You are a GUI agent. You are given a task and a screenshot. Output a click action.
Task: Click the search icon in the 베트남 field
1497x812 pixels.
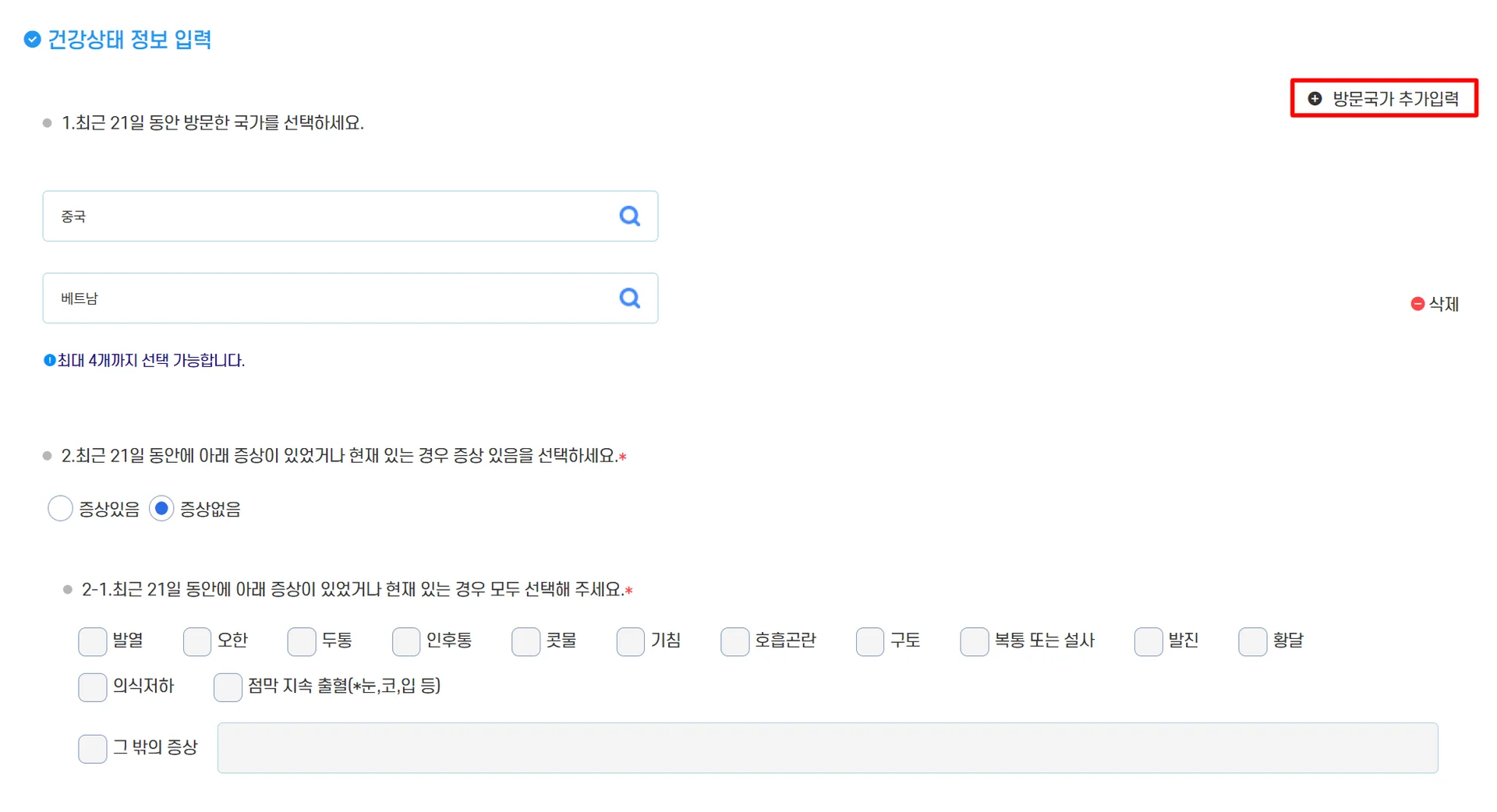click(629, 298)
